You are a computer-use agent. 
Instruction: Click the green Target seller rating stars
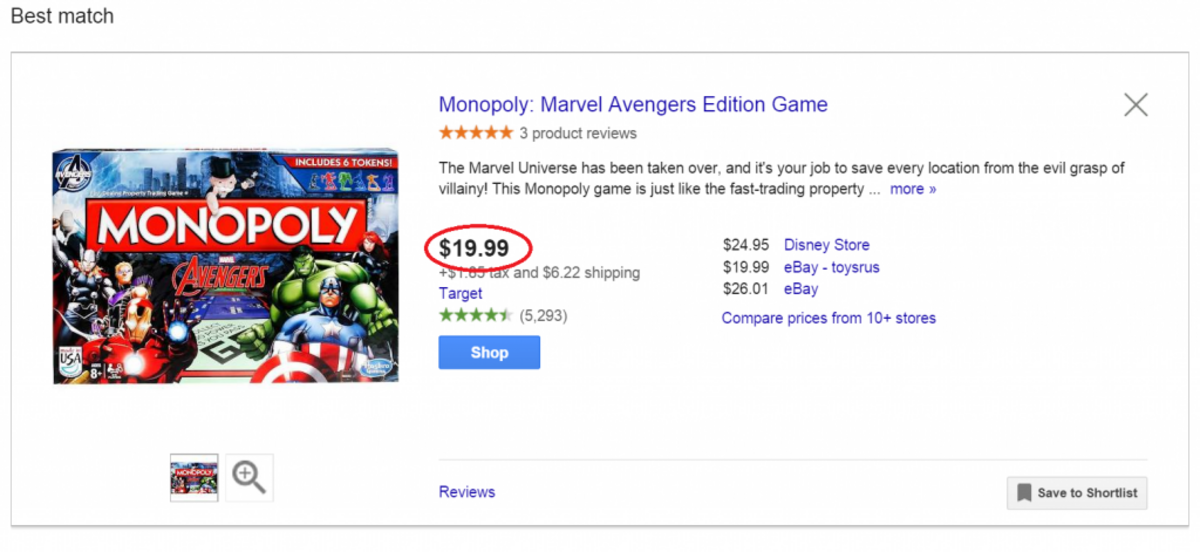pyautogui.click(x=475, y=316)
